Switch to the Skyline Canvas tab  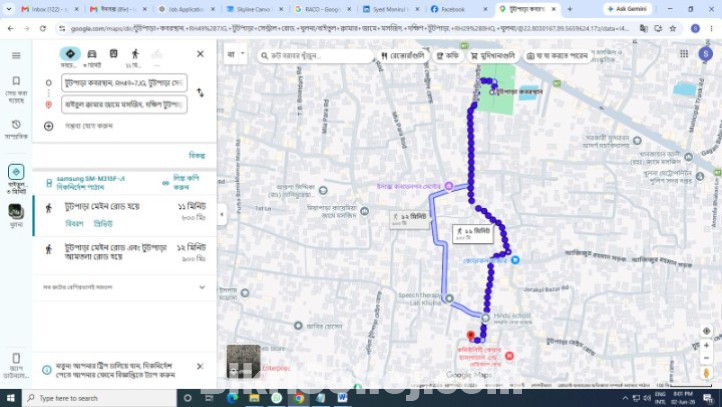click(254, 9)
